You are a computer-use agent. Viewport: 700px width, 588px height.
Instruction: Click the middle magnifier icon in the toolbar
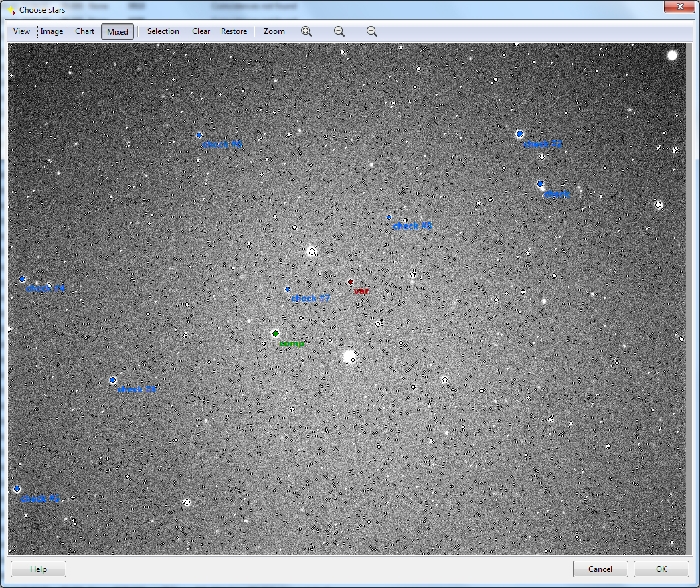[x=339, y=31]
